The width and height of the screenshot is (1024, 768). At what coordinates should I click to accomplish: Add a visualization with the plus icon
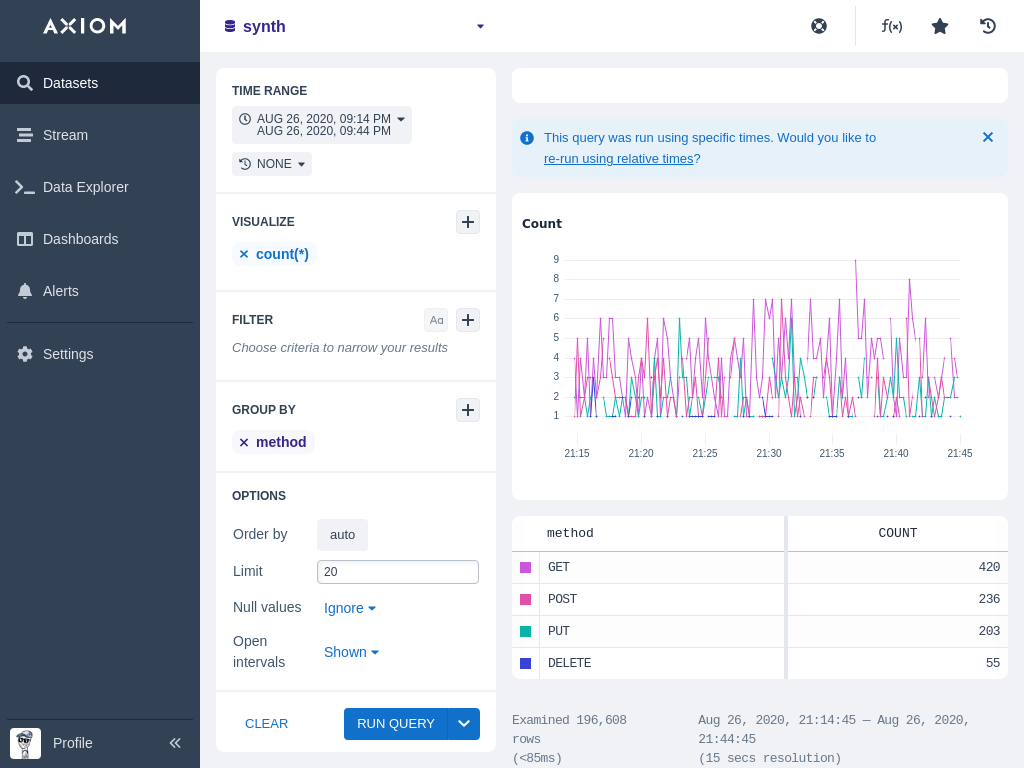click(x=468, y=222)
